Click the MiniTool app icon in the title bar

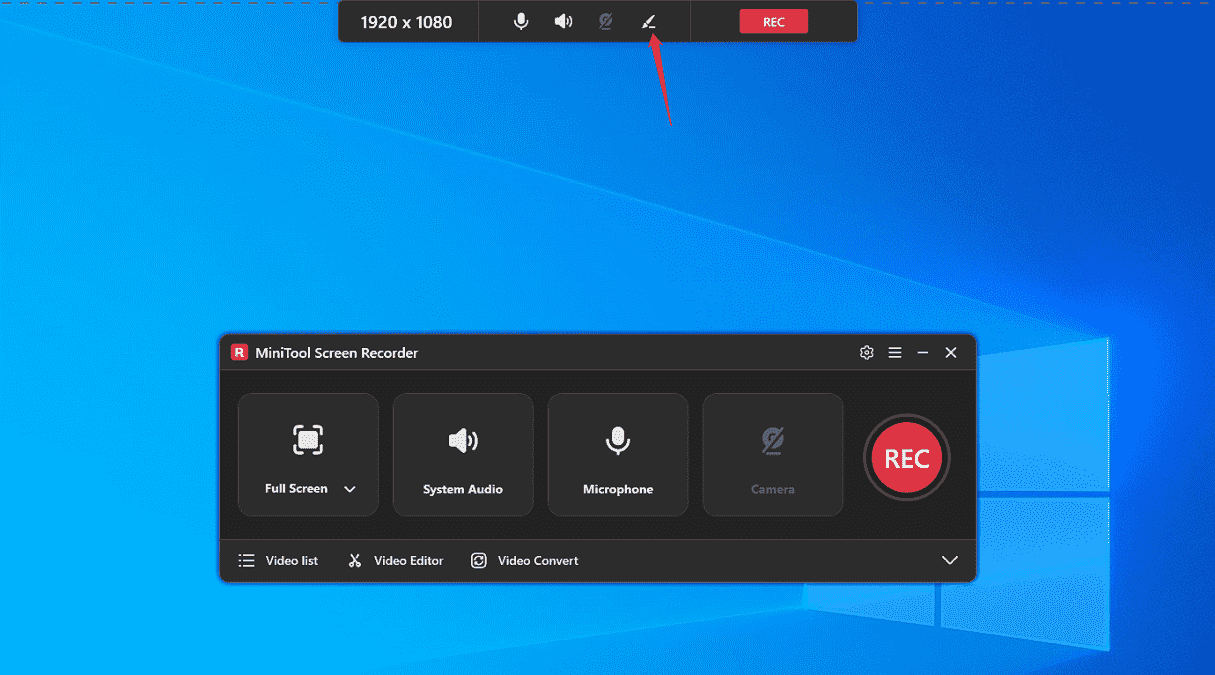point(239,352)
